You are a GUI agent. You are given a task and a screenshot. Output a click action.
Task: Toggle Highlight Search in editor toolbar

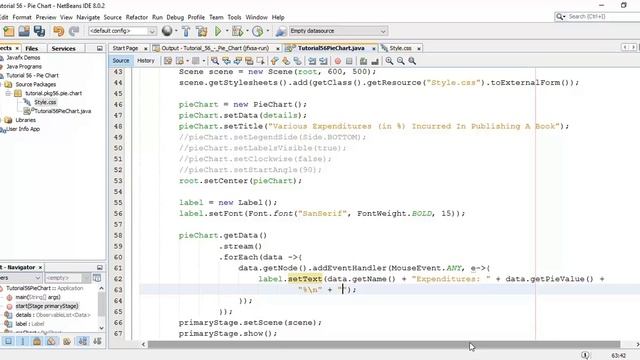tap(249, 61)
